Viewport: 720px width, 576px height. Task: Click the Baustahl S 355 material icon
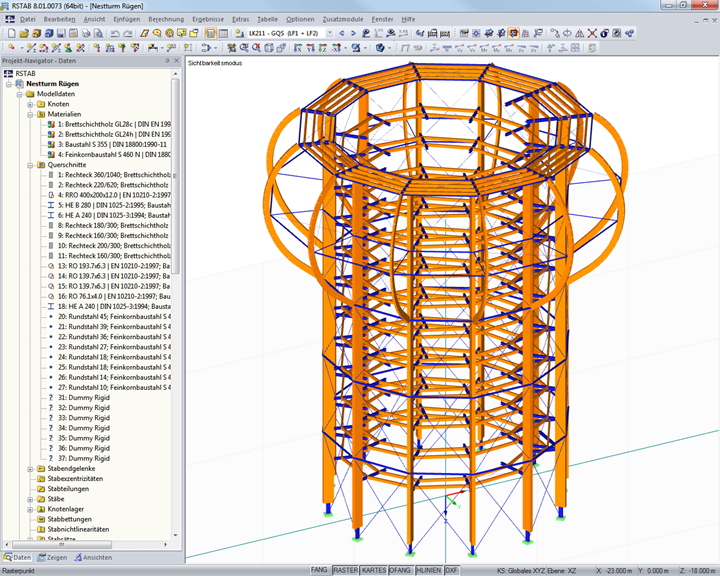coord(50,144)
